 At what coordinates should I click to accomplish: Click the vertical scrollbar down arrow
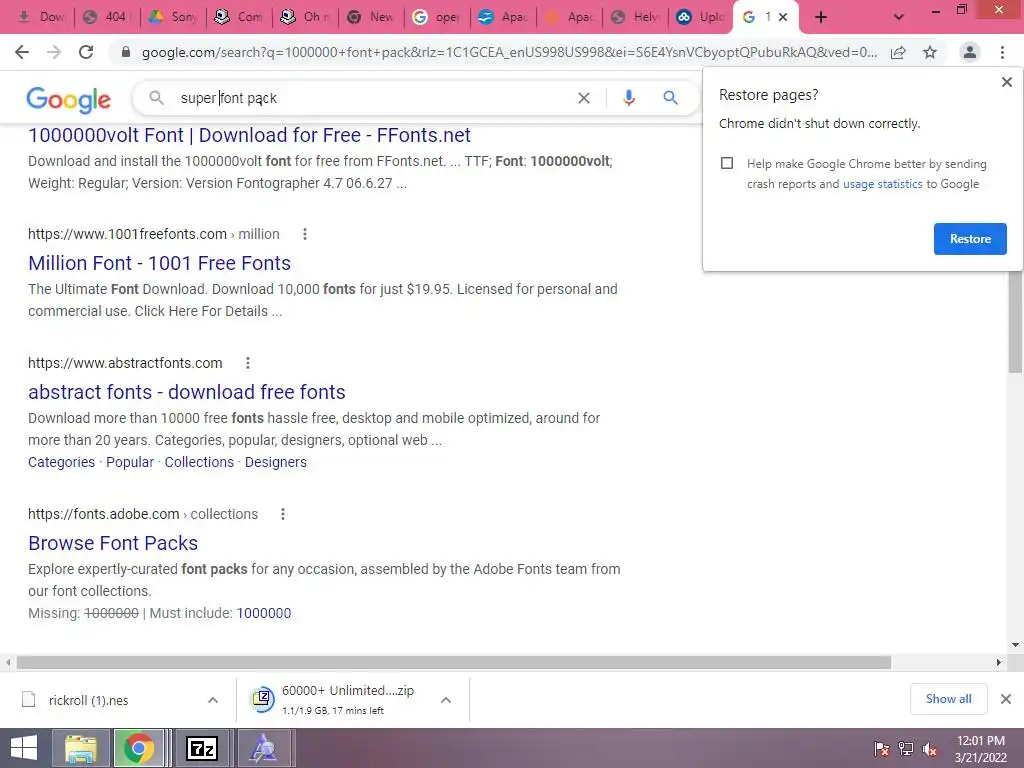tap(1015, 645)
